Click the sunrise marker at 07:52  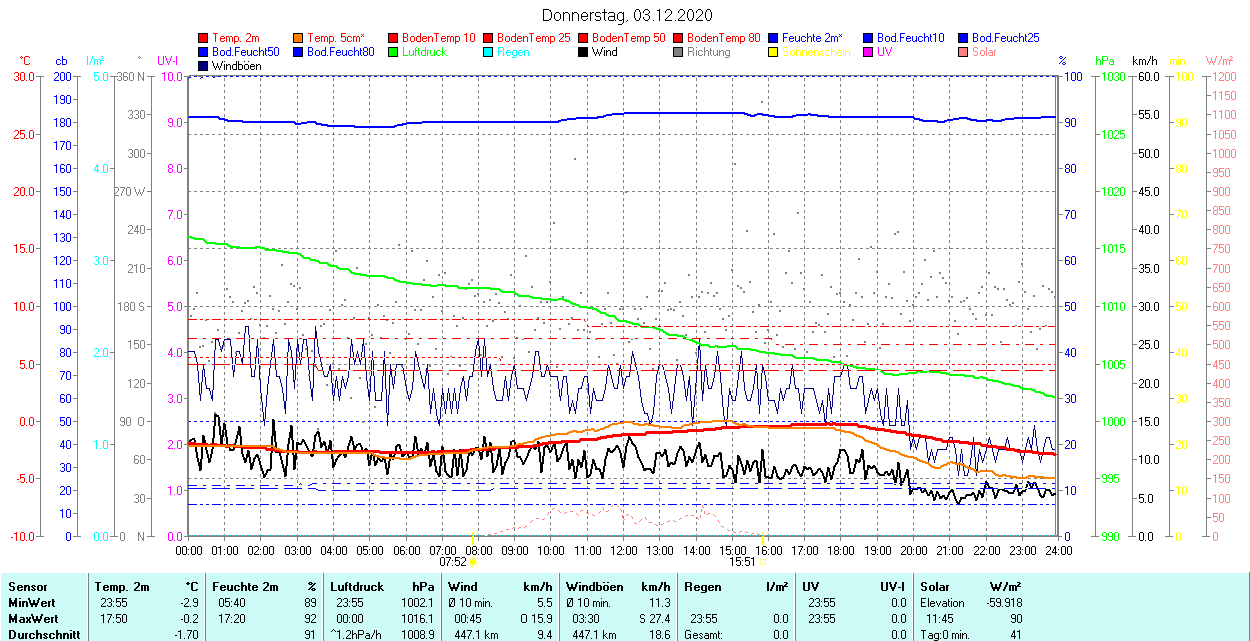coord(473,561)
